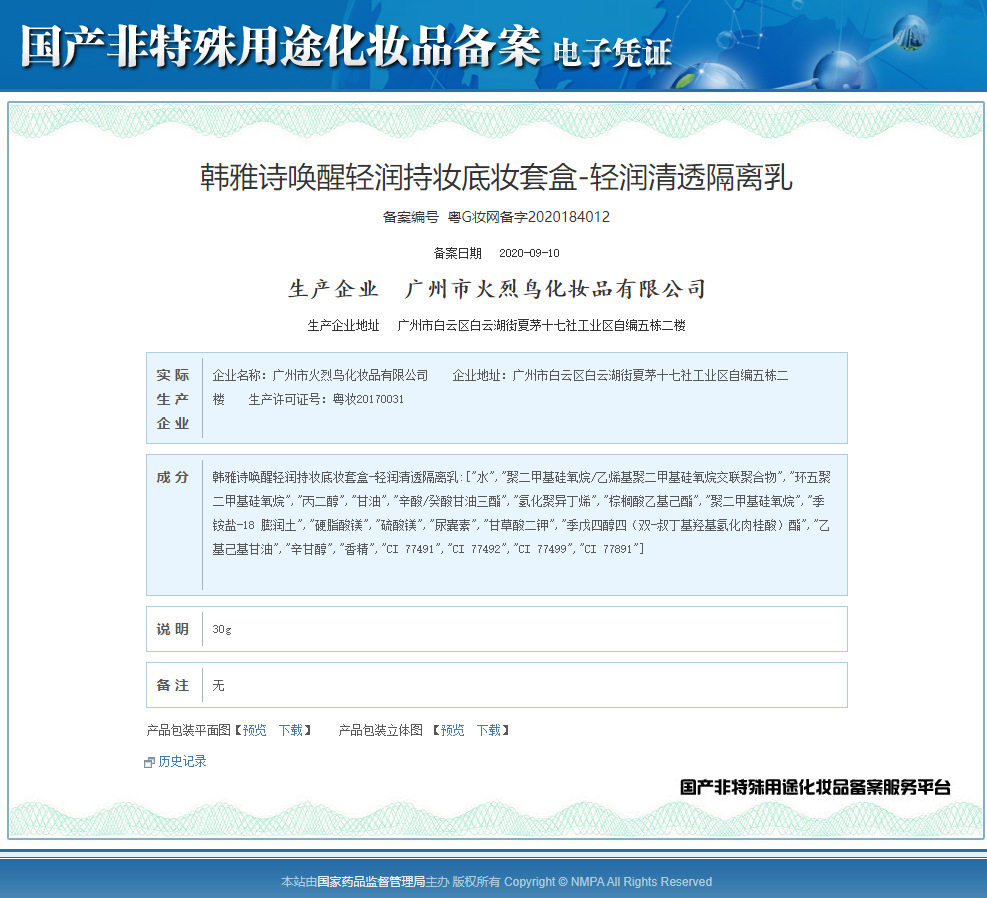987x898 pixels.
Task: Click the 电子凭证 banner text
Action: (x=612, y=52)
